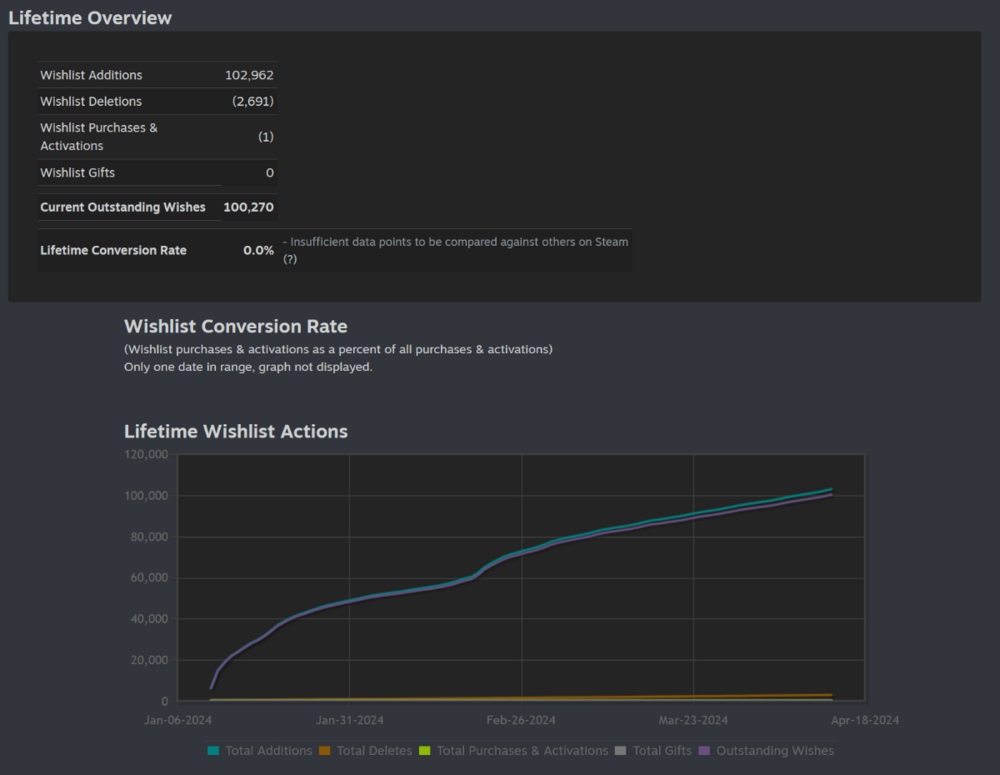Click the Lifetime Conversion Rate label
This screenshot has height=775, width=1000.
pos(114,251)
